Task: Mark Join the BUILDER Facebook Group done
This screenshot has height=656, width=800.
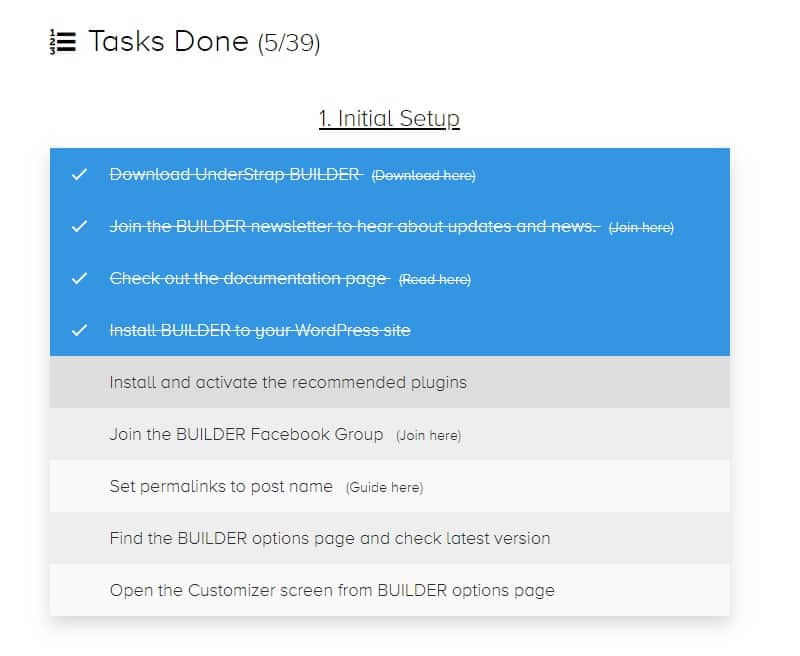Action: click(x=246, y=434)
